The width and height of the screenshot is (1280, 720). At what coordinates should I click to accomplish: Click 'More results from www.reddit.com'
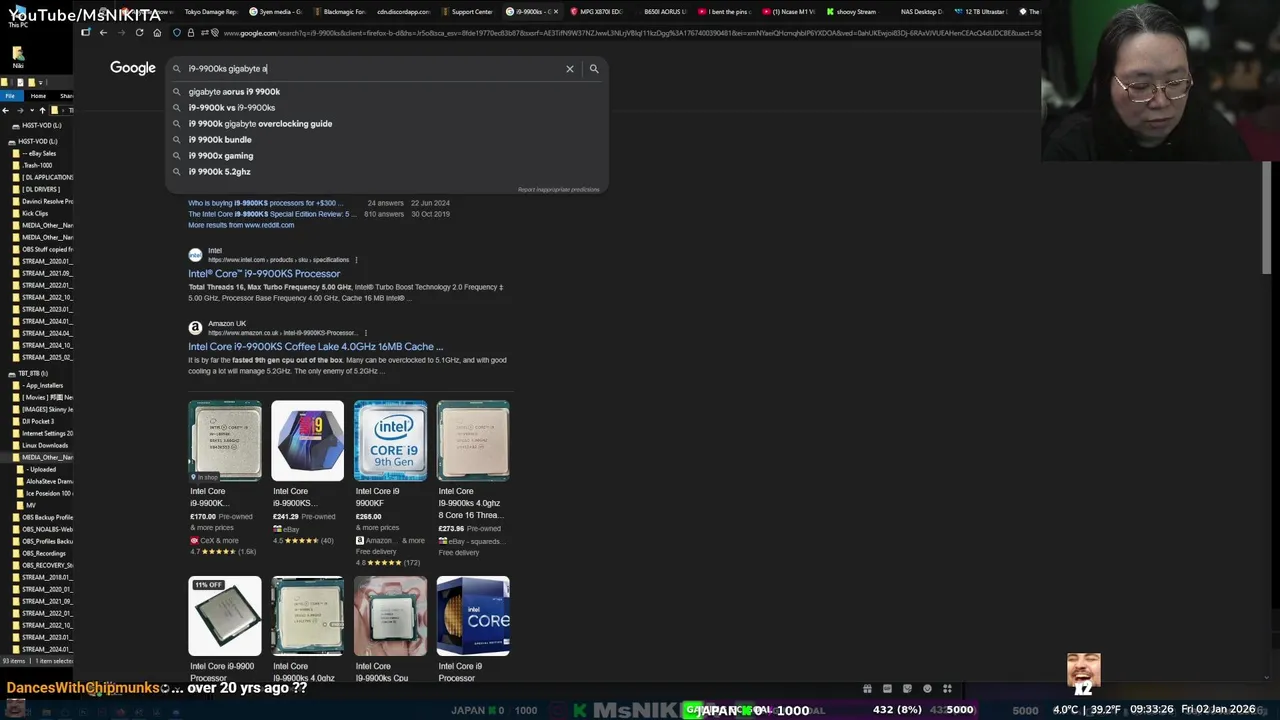coord(241,225)
